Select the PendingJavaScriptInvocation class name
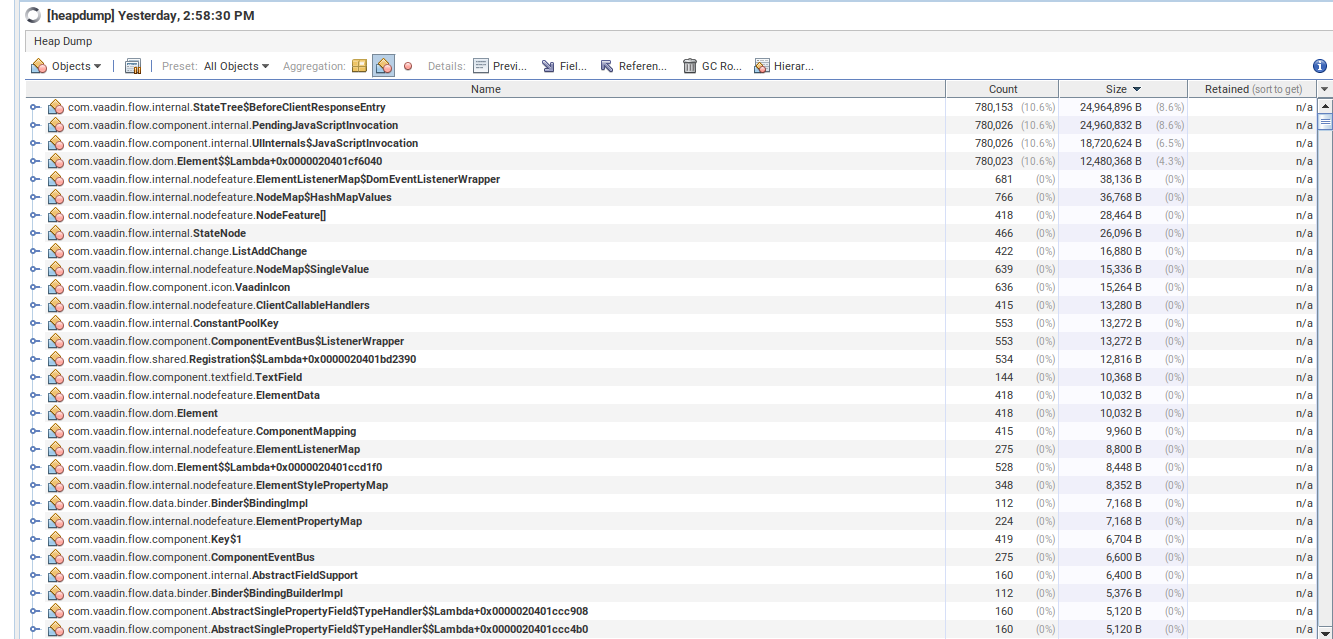Screen dimensions: 1333x639 233,125
